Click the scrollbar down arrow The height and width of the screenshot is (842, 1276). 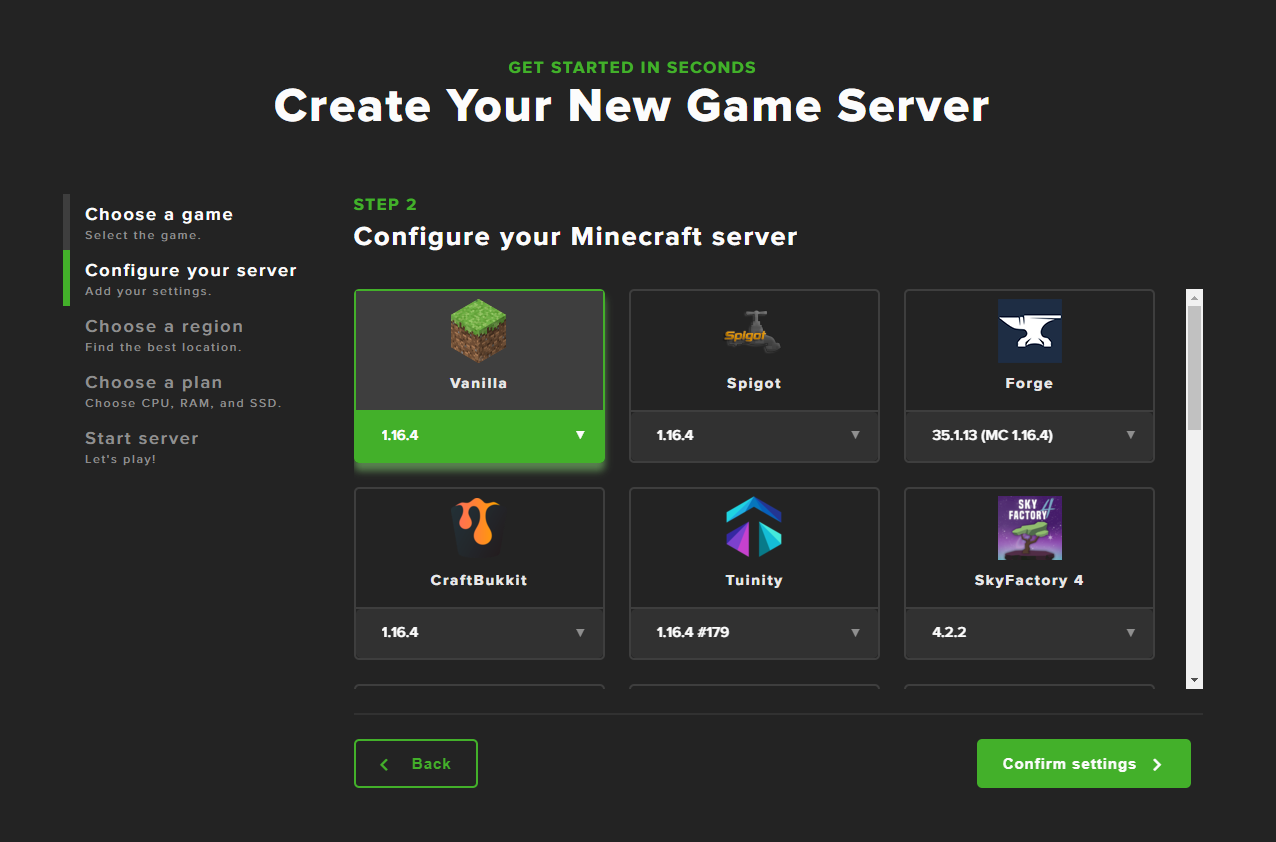pos(1194,680)
